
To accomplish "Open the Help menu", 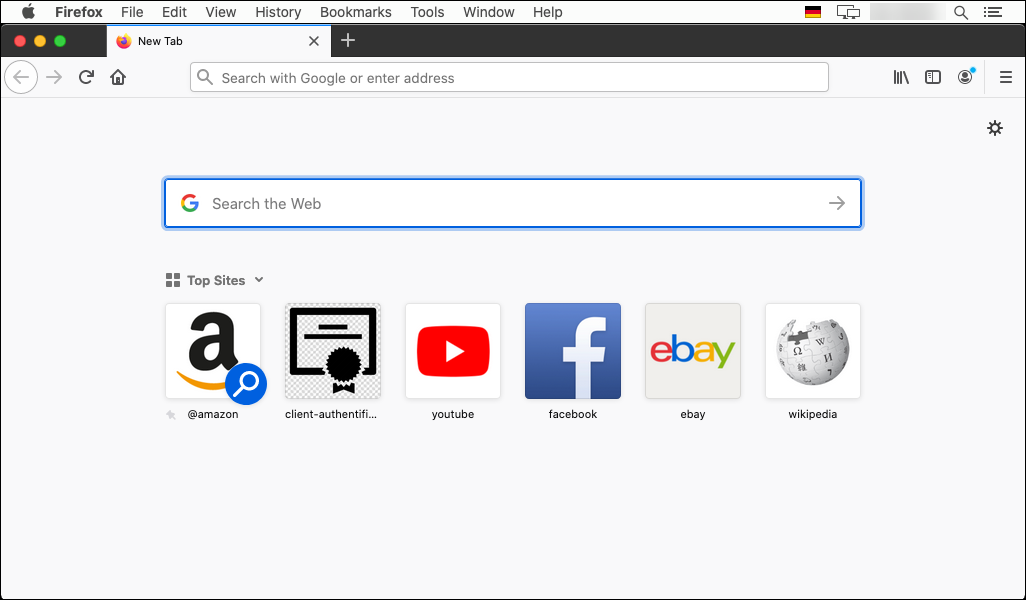I will (x=548, y=12).
